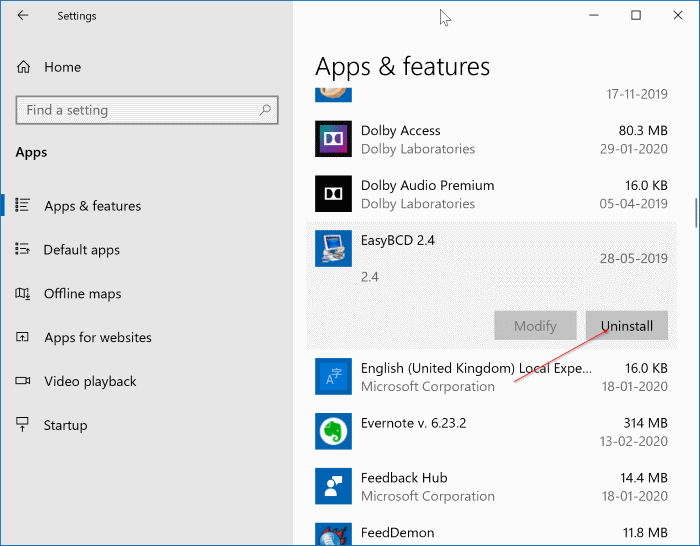This screenshot has width=700, height=546.
Task: Click the Feedback Hub app icon
Action: point(333,486)
